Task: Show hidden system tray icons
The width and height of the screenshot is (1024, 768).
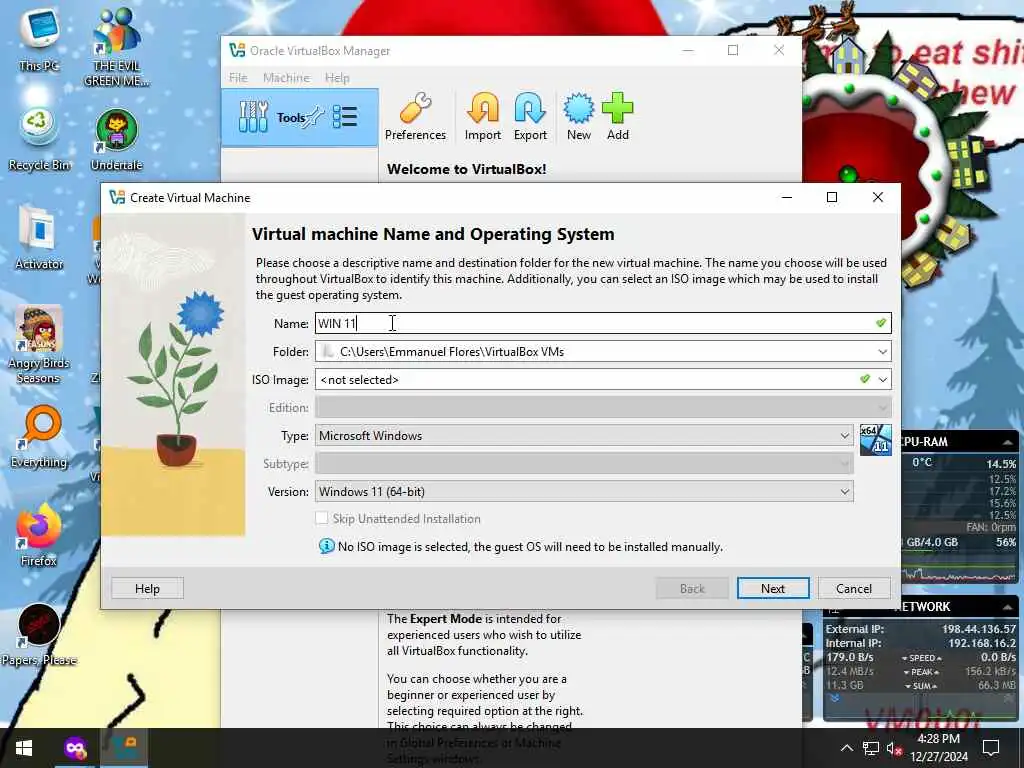Action: tap(846, 748)
